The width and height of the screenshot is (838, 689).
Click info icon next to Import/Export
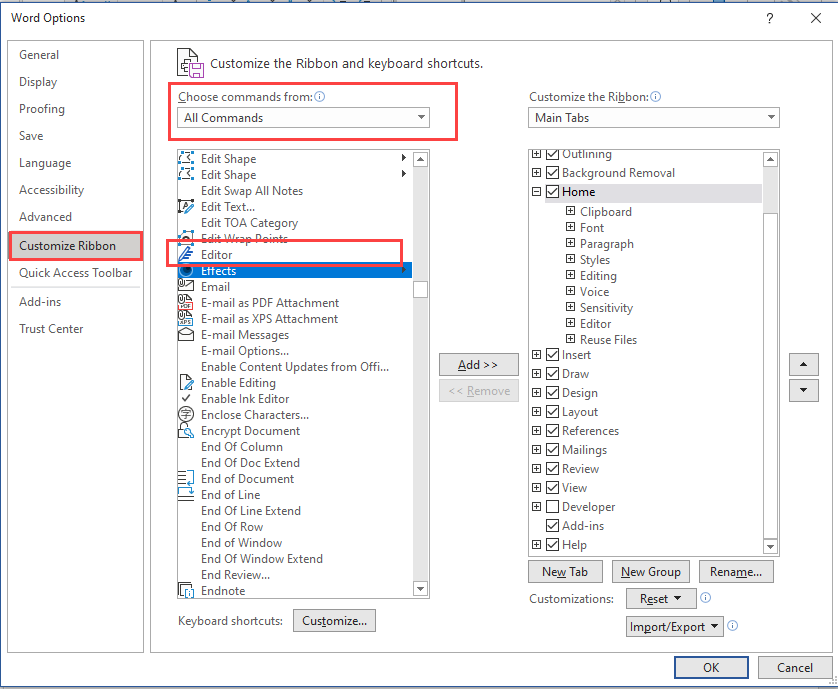(733, 625)
